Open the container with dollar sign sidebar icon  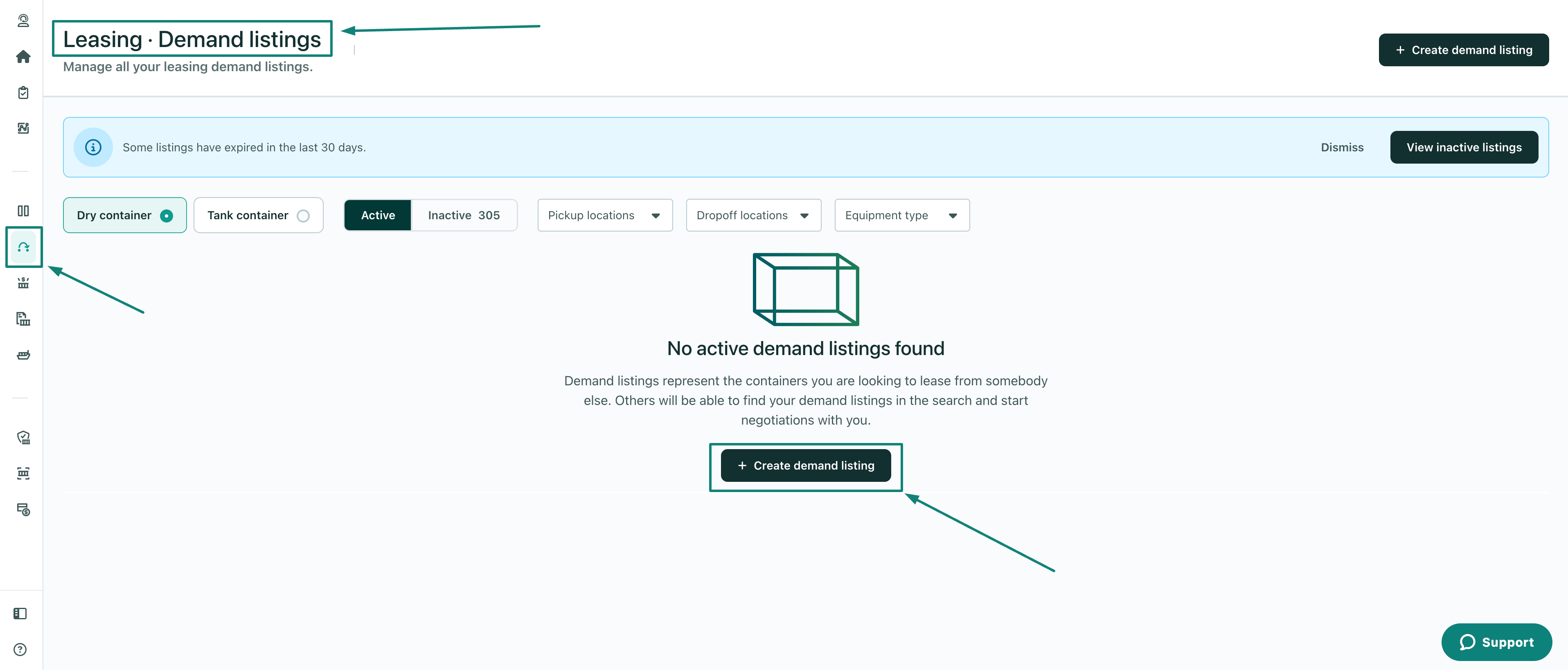click(x=23, y=283)
